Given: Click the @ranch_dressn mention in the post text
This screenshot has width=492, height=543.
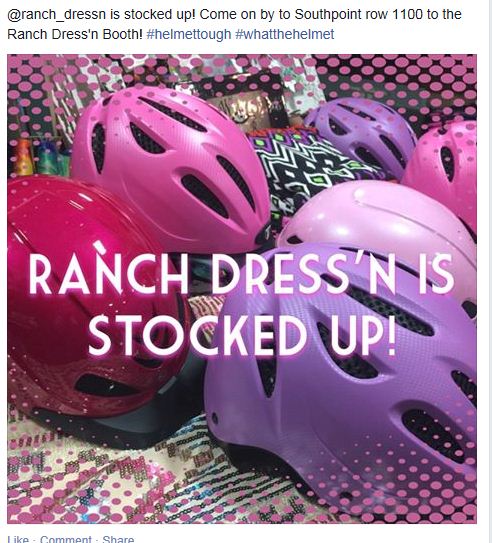Looking at the screenshot, I should pyautogui.click(x=57, y=15).
